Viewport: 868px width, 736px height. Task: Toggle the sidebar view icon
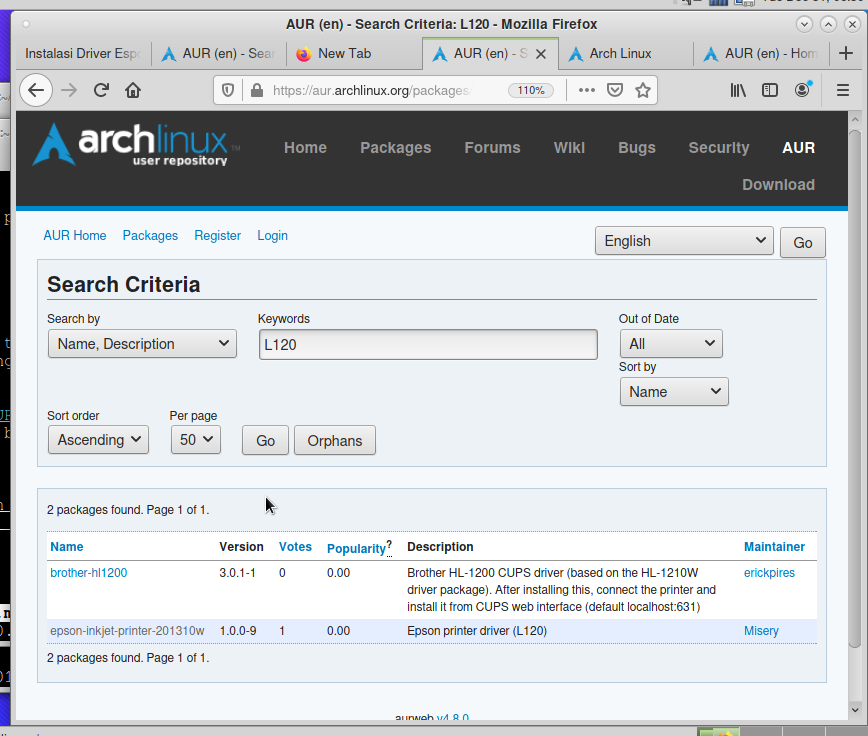pos(770,90)
